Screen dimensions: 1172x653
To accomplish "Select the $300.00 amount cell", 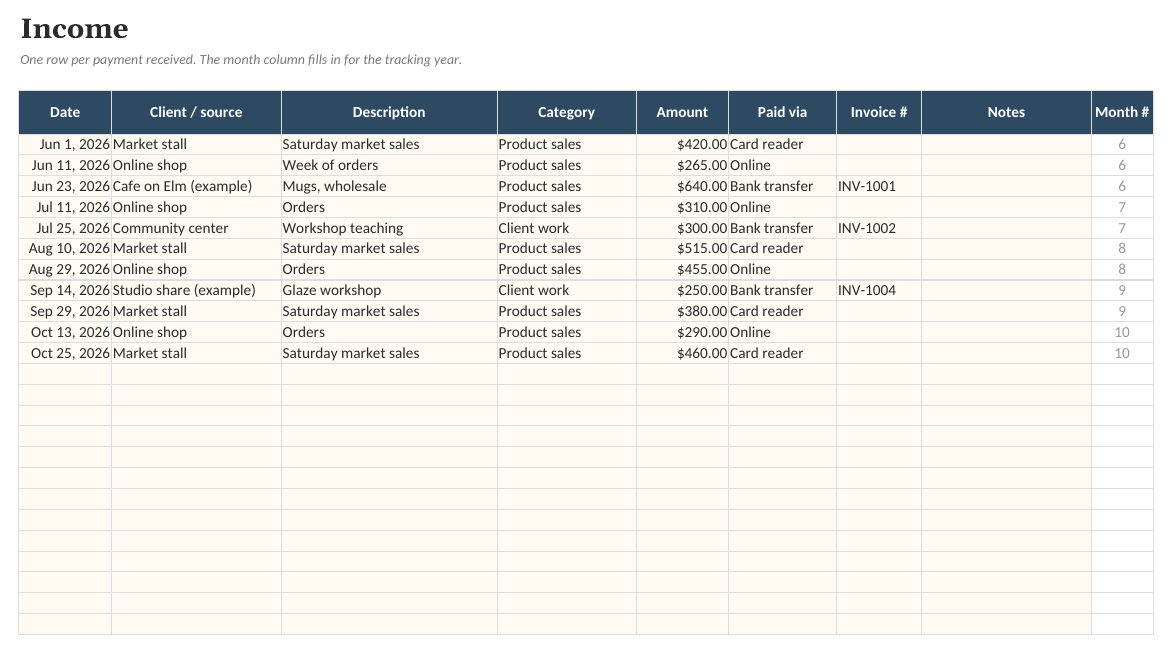I will pyautogui.click(x=682, y=228).
